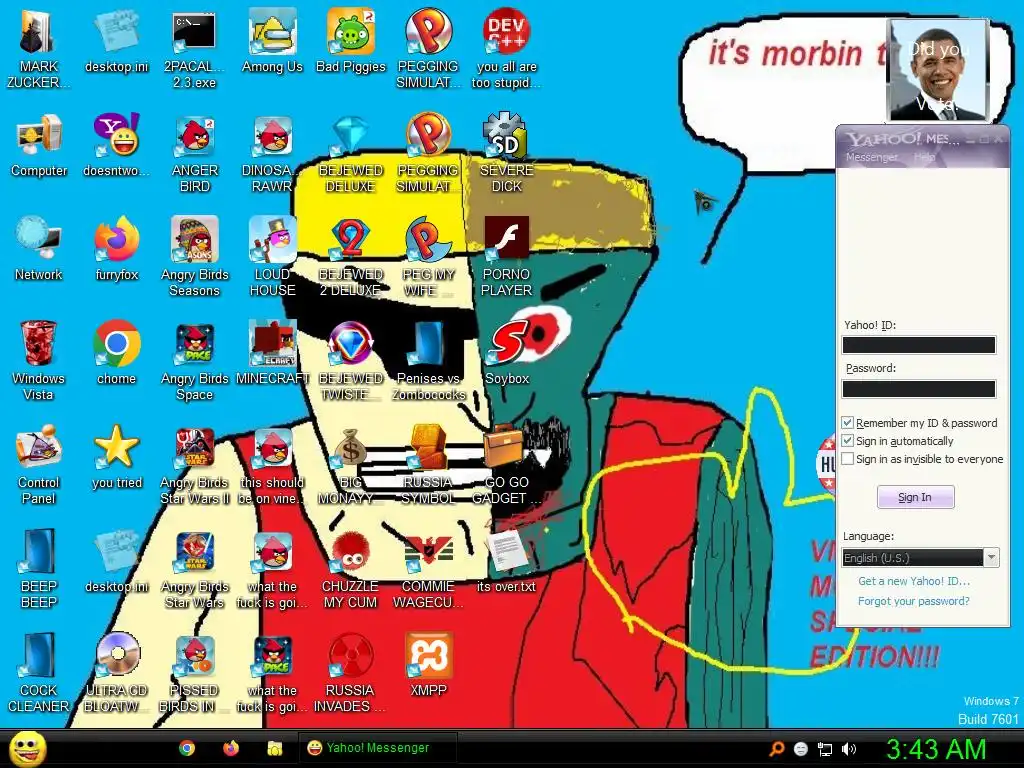This screenshot has height=768, width=1024.
Task: Open the Help menu in Yahoo Messenger
Action: 925,157
